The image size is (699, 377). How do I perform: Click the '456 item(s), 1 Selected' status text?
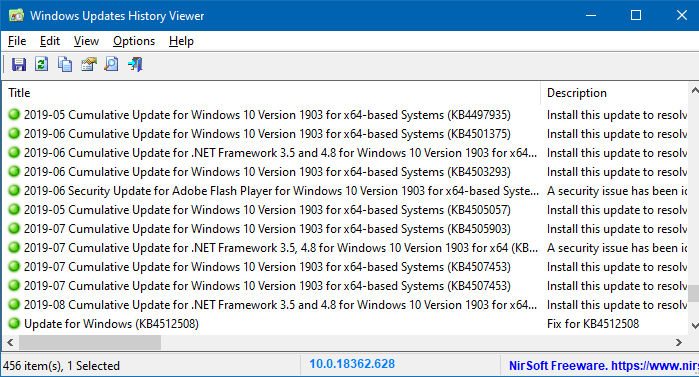pos(62,366)
